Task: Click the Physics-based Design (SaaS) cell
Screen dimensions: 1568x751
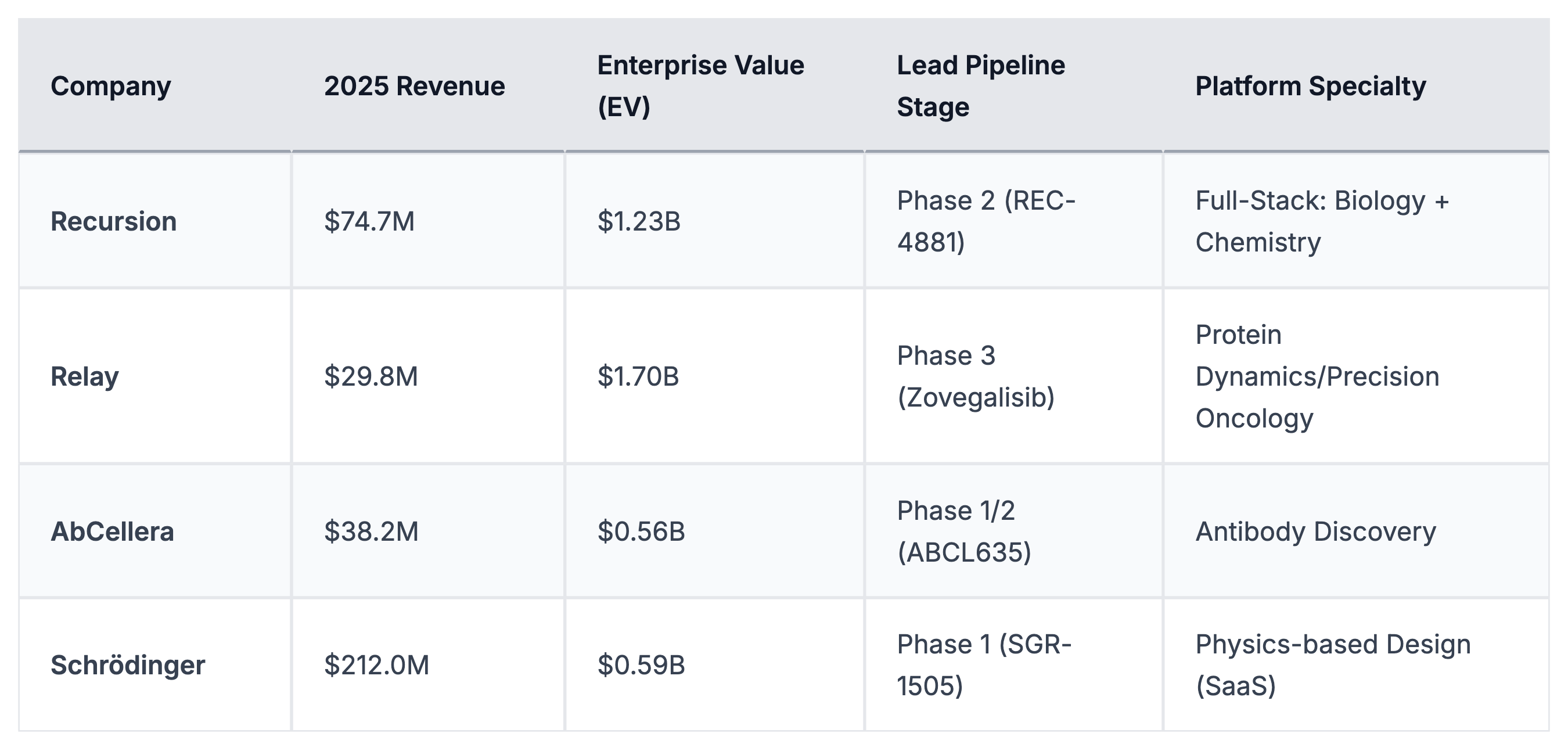Action: coord(1332,664)
